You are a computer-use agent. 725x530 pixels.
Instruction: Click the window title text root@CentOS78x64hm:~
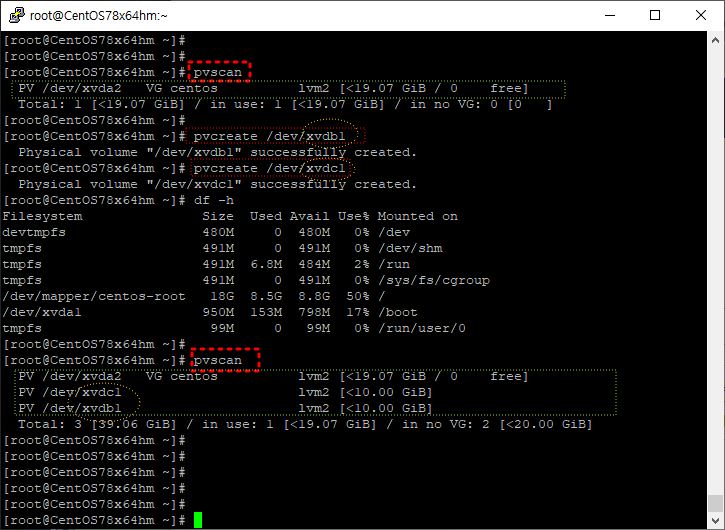98,16
